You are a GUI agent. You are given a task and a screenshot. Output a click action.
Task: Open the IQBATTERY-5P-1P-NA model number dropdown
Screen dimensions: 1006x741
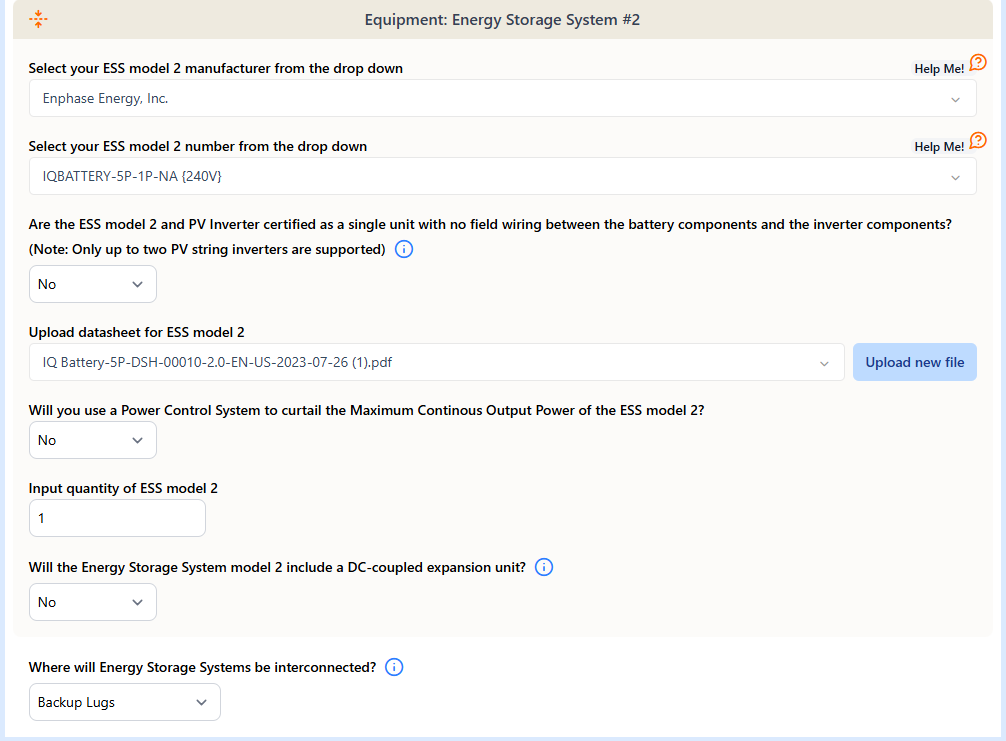tap(502, 176)
